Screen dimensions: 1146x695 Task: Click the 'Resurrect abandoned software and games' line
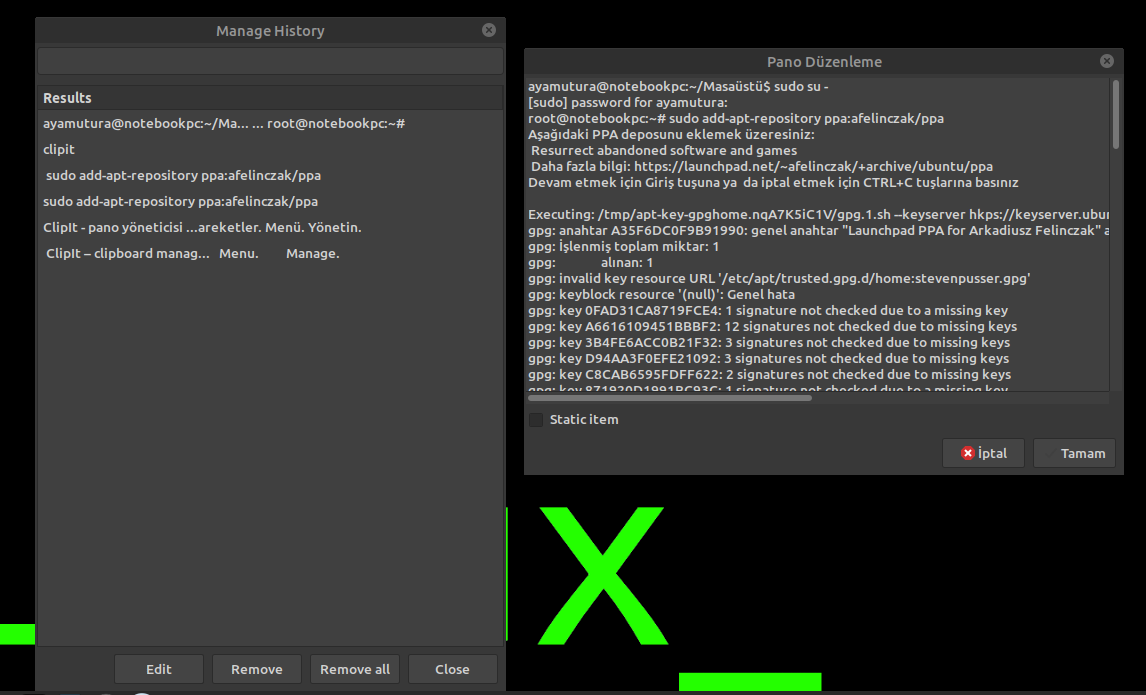(664, 150)
